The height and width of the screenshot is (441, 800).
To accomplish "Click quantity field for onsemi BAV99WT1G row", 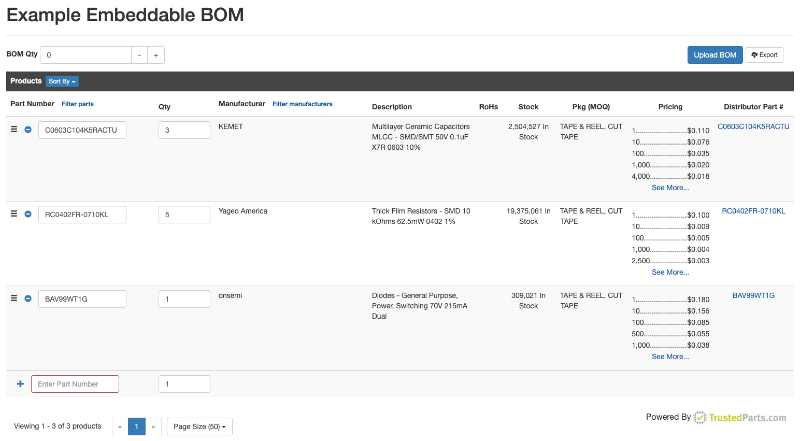I will [x=184, y=299].
